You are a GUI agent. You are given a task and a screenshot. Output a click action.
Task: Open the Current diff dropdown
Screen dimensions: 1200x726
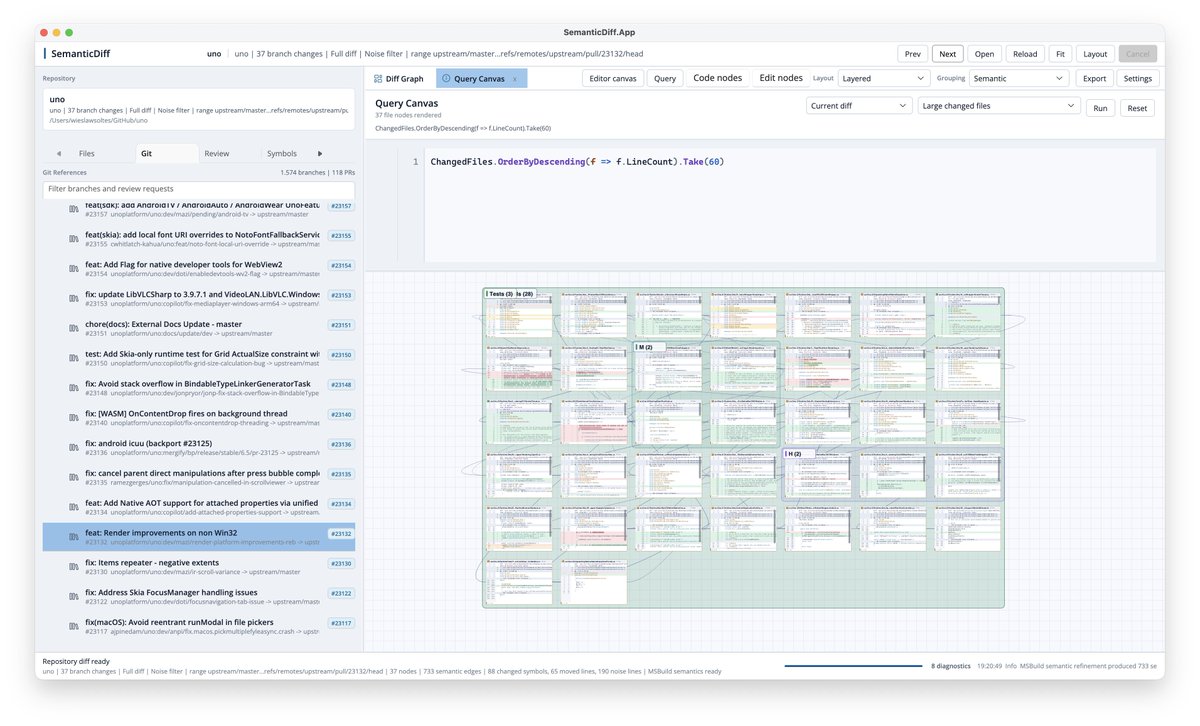click(857, 106)
